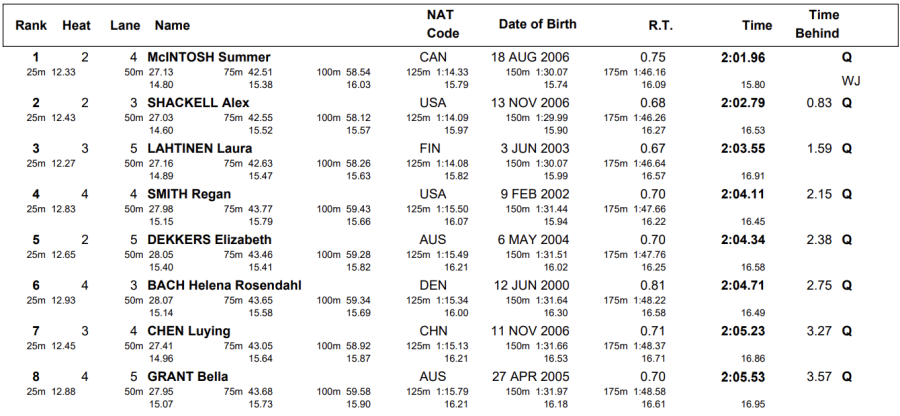
Task: Select the Date of Birth header
Action: pyautogui.click(x=537, y=24)
